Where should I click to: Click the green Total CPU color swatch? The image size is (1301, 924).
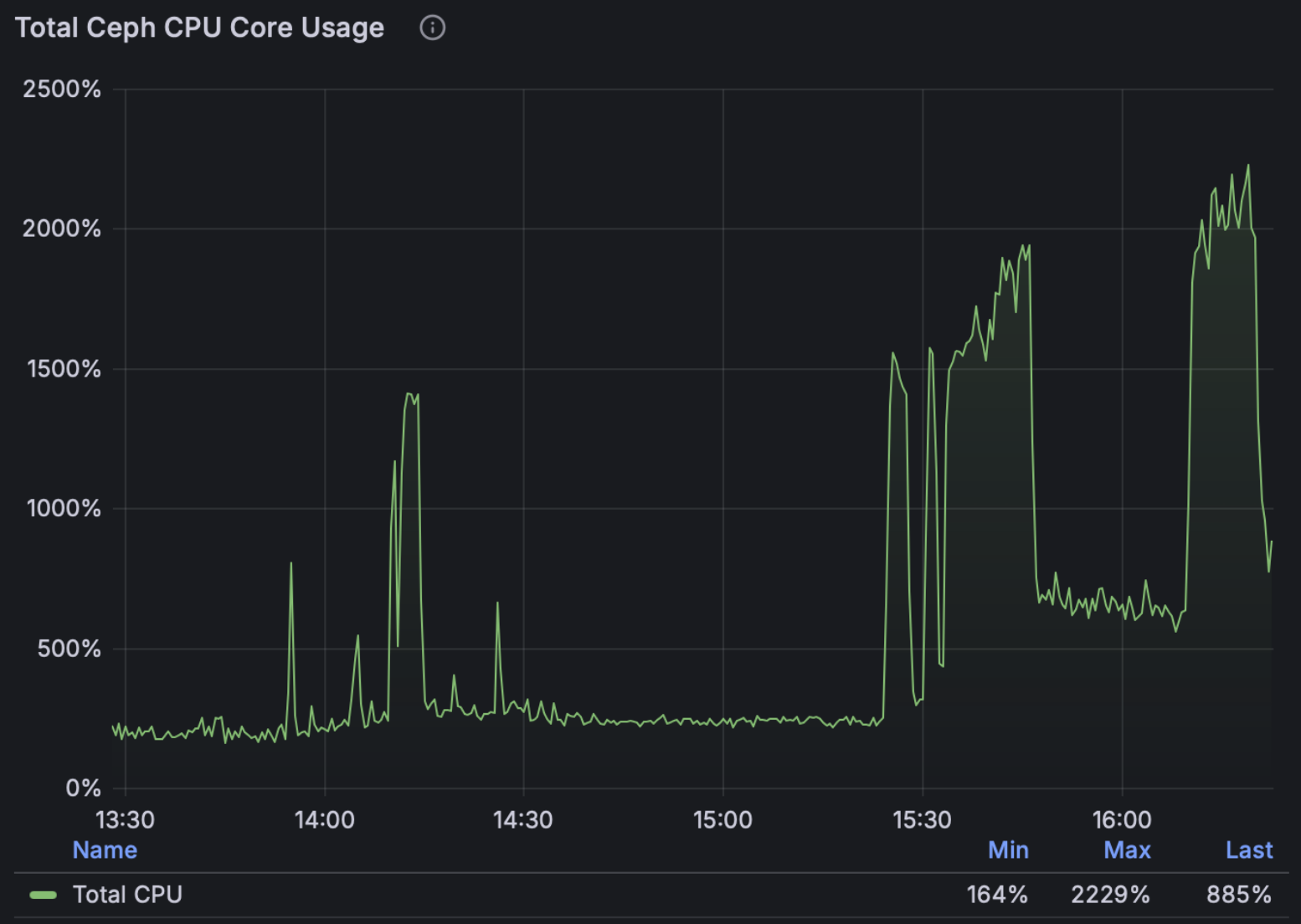click(43, 895)
